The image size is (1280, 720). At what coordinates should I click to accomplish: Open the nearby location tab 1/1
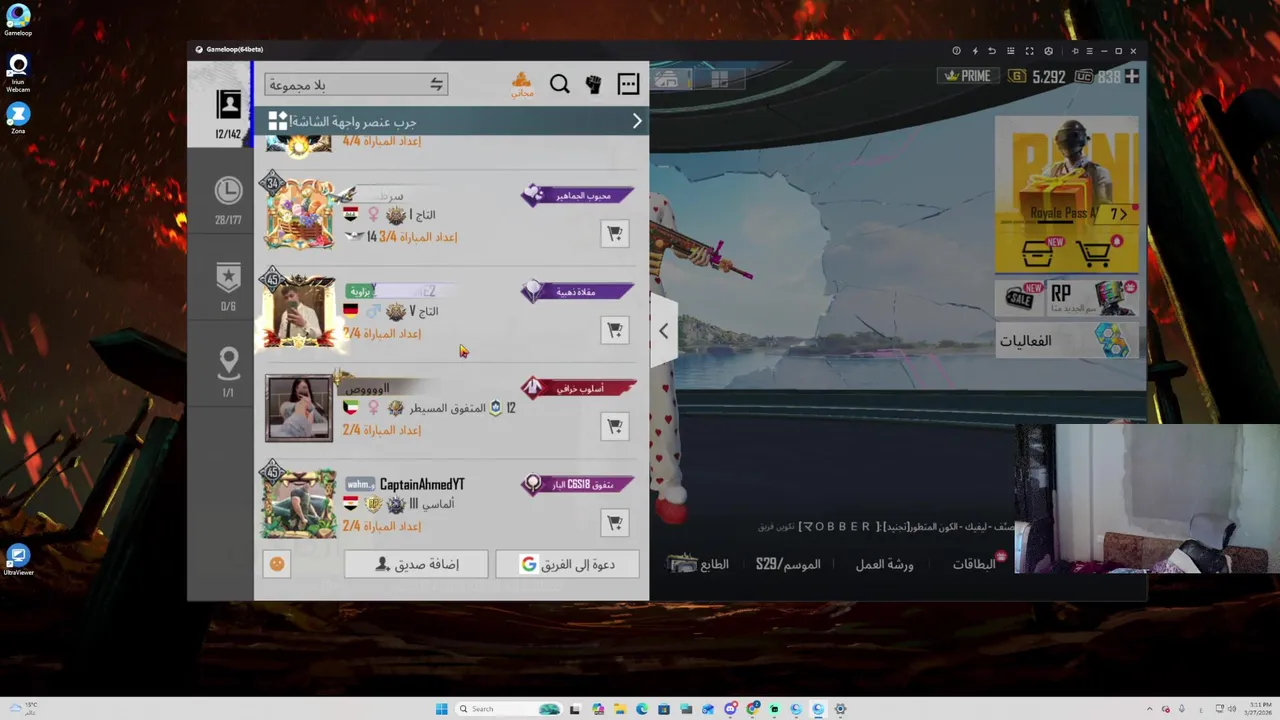229,372
